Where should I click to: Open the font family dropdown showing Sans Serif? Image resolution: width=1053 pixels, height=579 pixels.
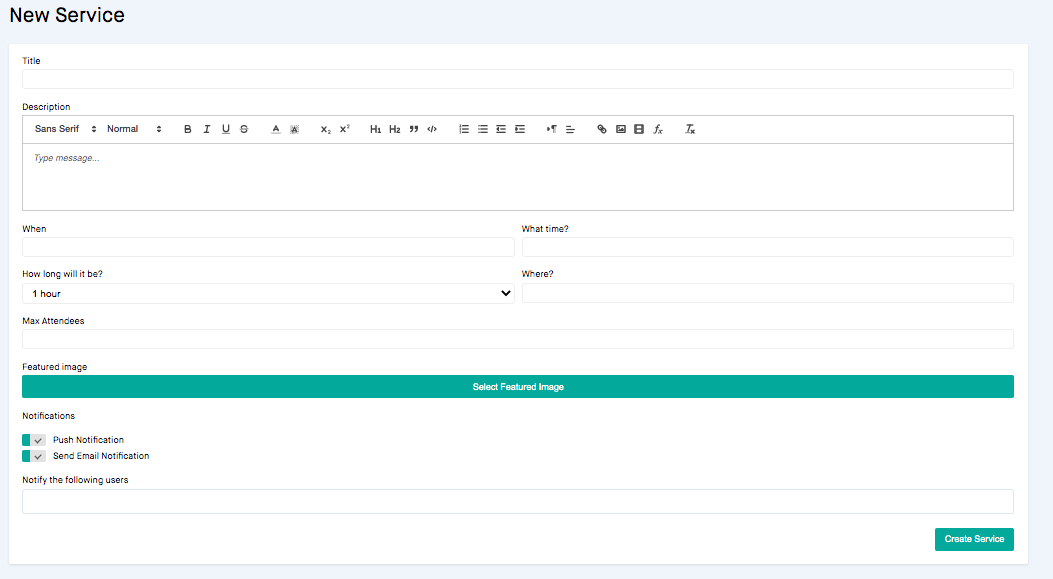click(x=60, y=129)
